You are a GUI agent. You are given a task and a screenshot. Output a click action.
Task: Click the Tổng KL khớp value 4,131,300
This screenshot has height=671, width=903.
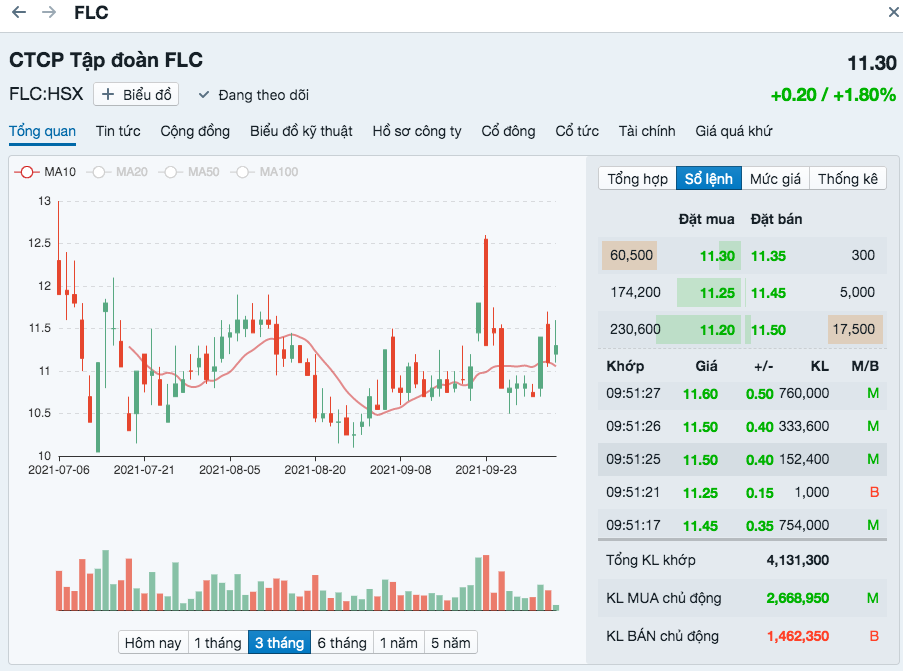click(x=798, y=560)
